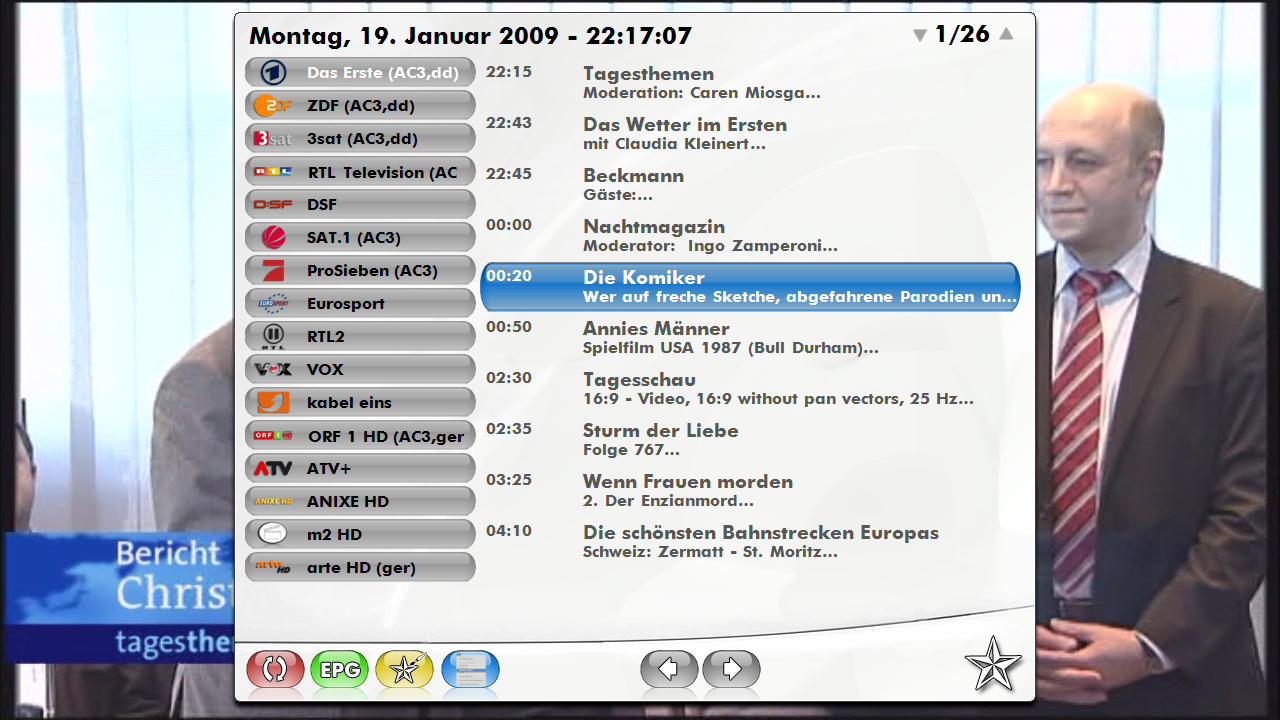Click the right arrow navigation button
1280x720 pixels.
point(732,669)
